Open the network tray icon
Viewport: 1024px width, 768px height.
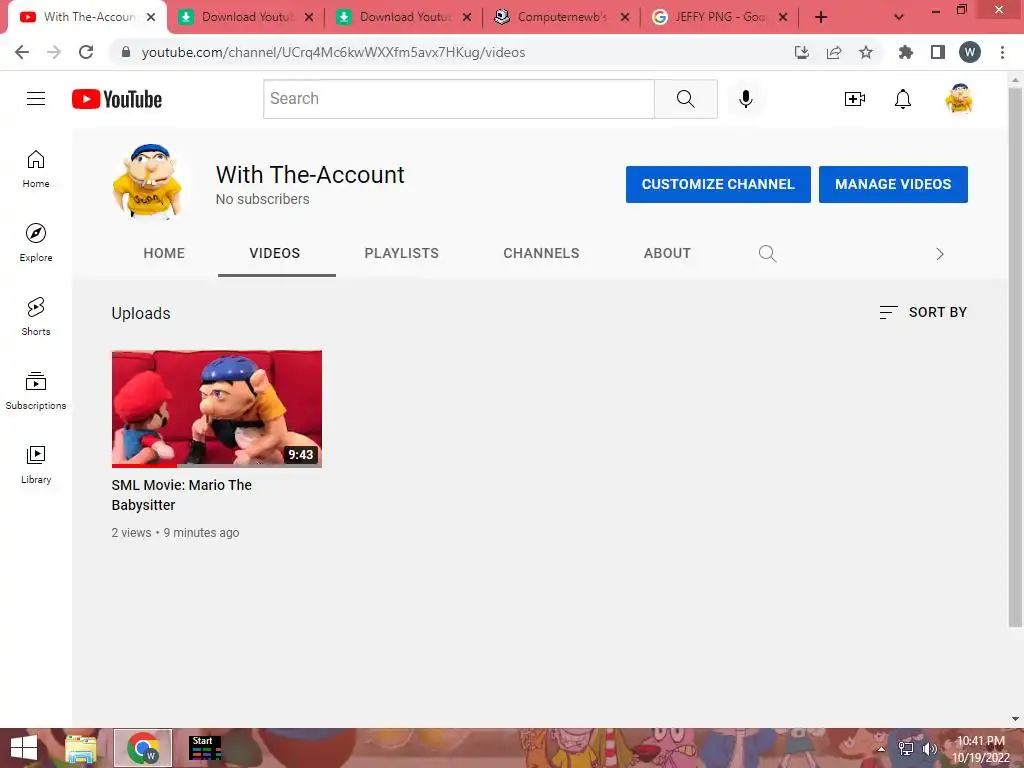point(906,748)
